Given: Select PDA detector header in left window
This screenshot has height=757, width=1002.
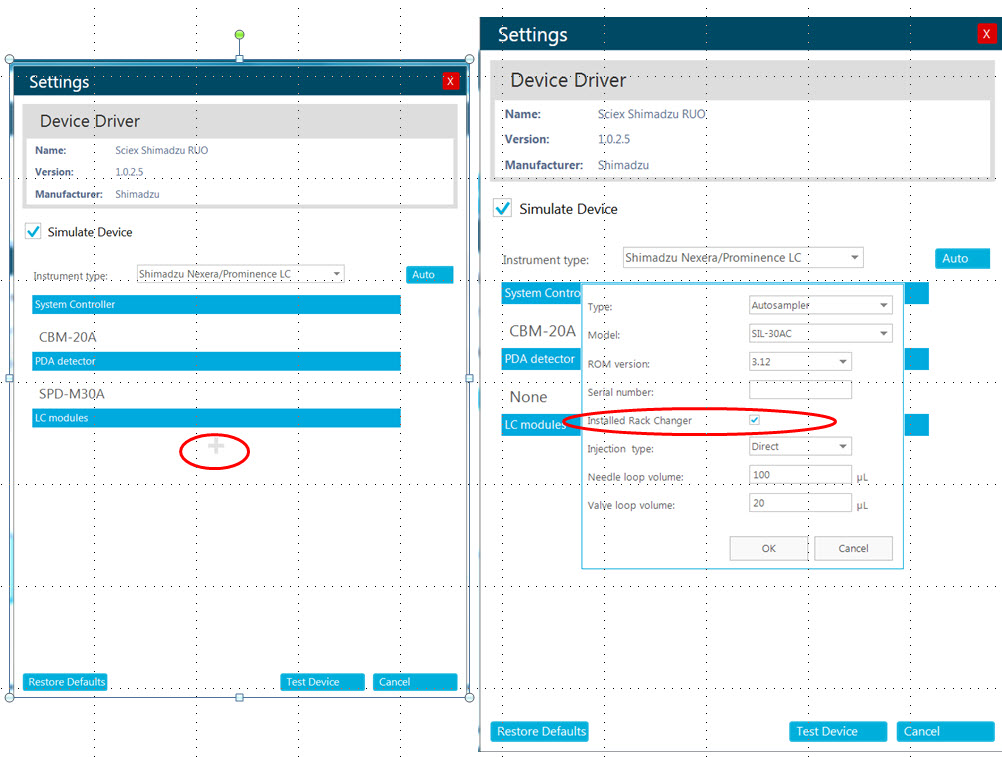Looking at the screenshot, I should click(216, 361).
